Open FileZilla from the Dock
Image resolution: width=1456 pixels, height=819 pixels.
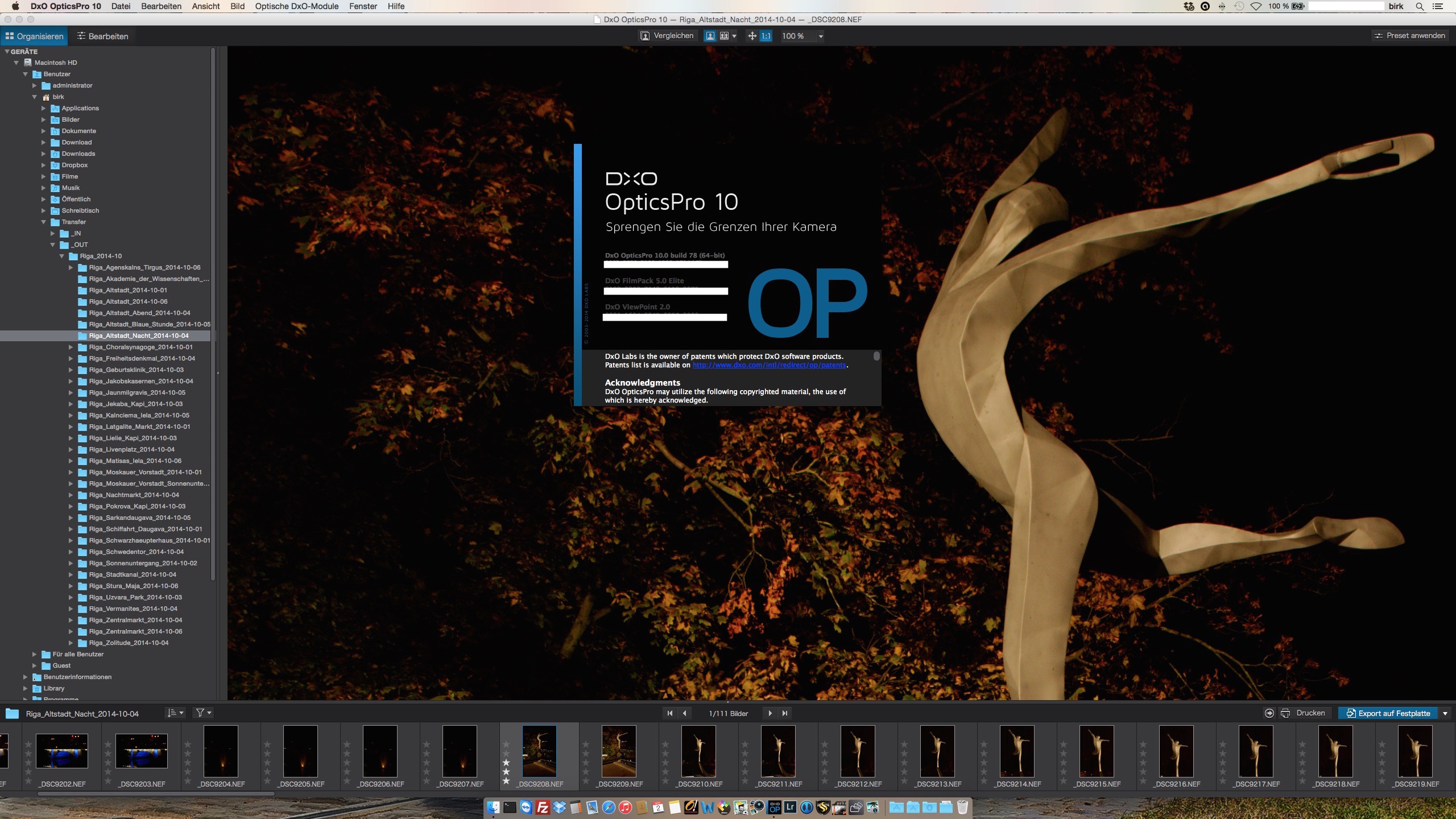click(x=543, y=807)
